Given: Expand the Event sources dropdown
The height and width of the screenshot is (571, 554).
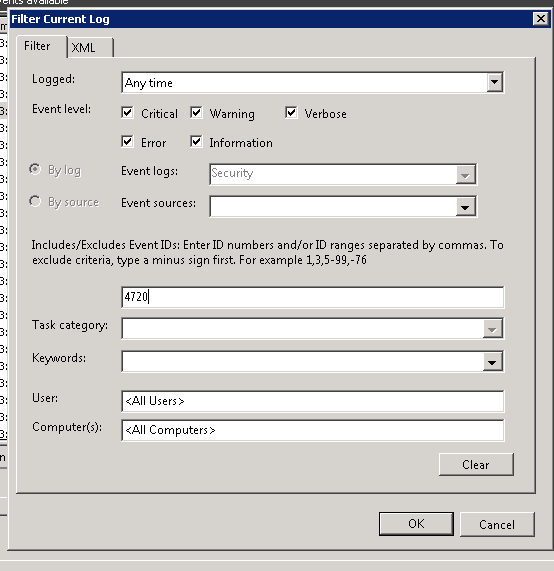Looking at the screenshot, I should click(465, 207).
